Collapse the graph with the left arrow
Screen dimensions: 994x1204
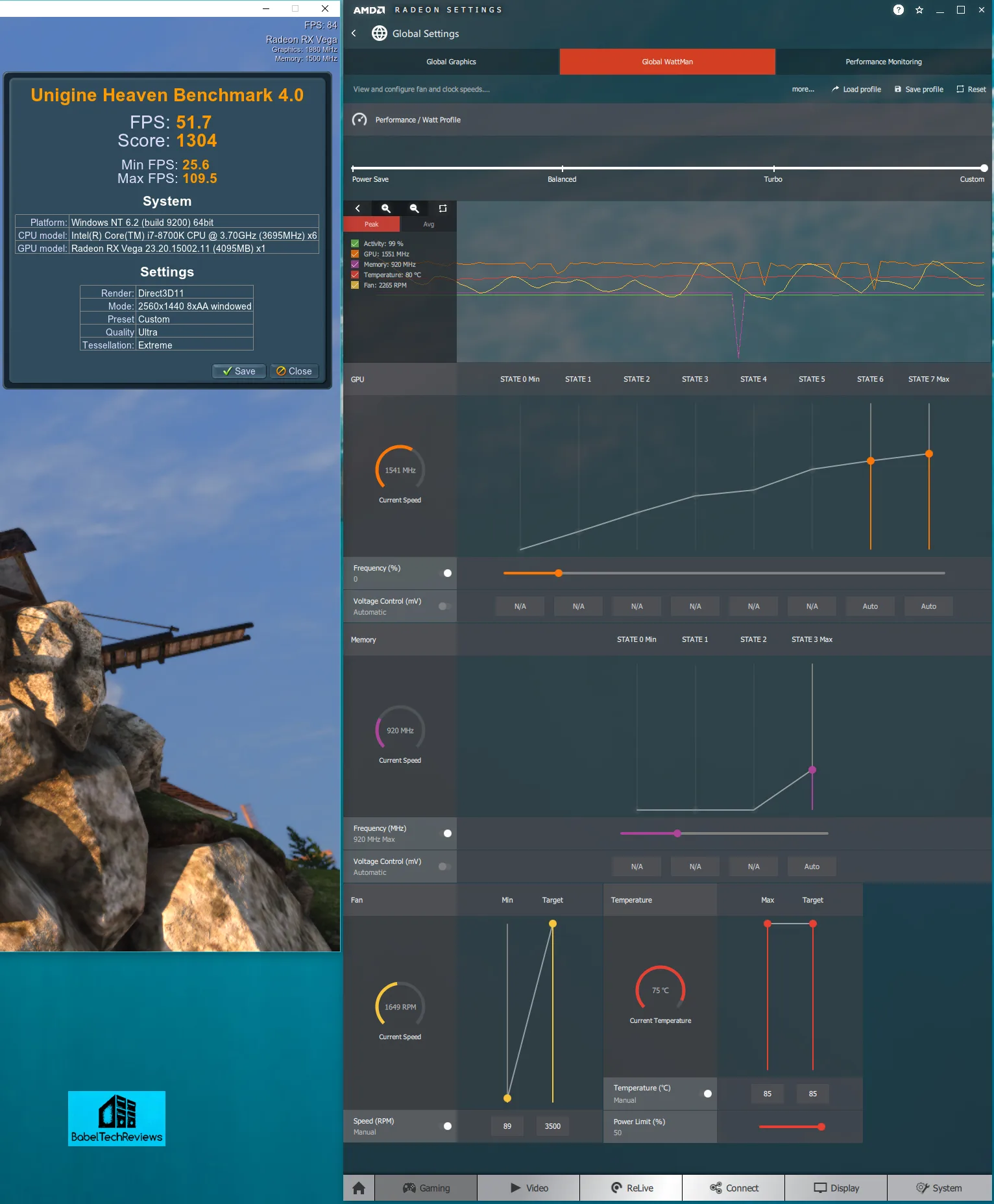[x=358, y=208]
